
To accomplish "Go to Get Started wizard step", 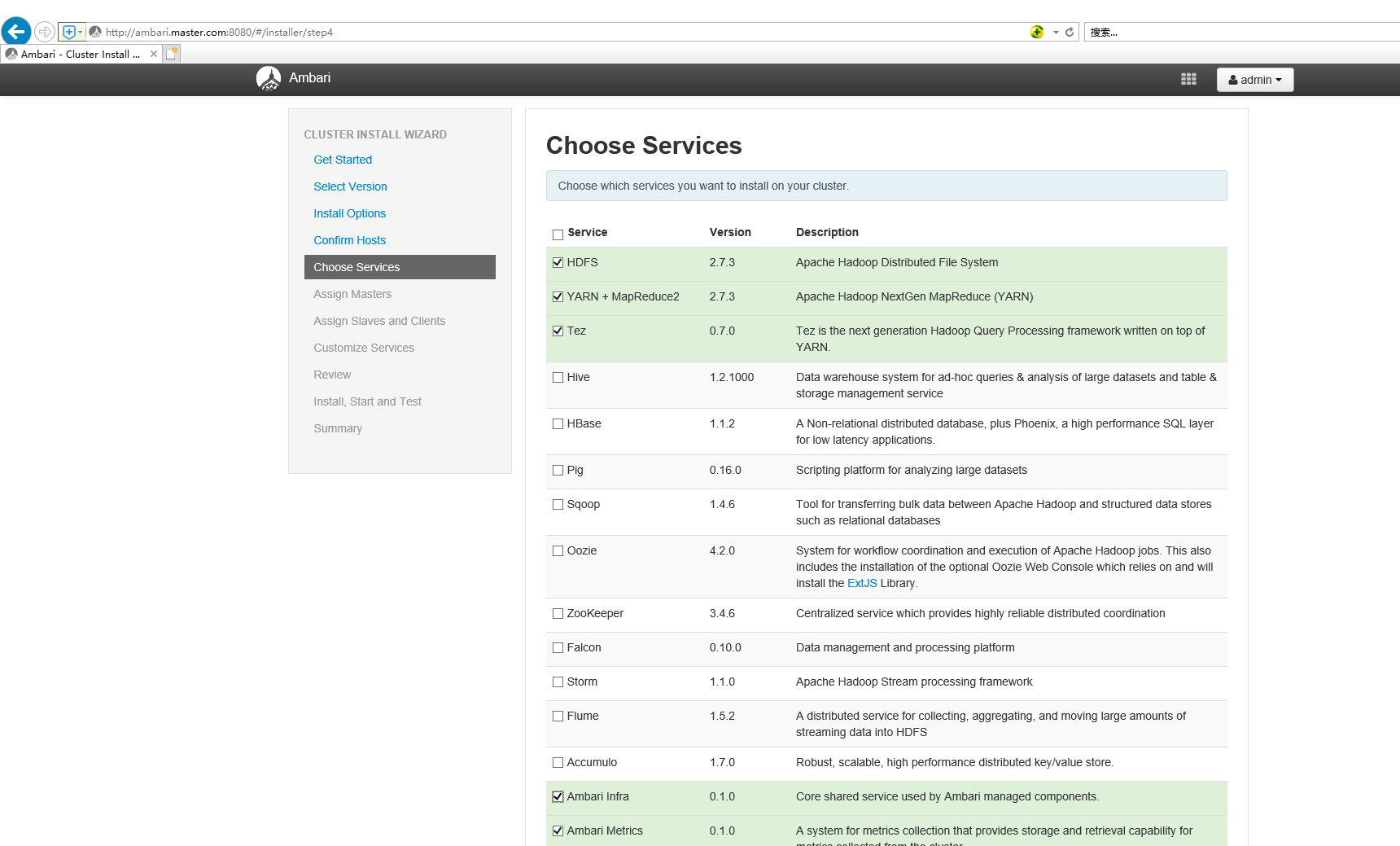I will (x=343, y=160).
